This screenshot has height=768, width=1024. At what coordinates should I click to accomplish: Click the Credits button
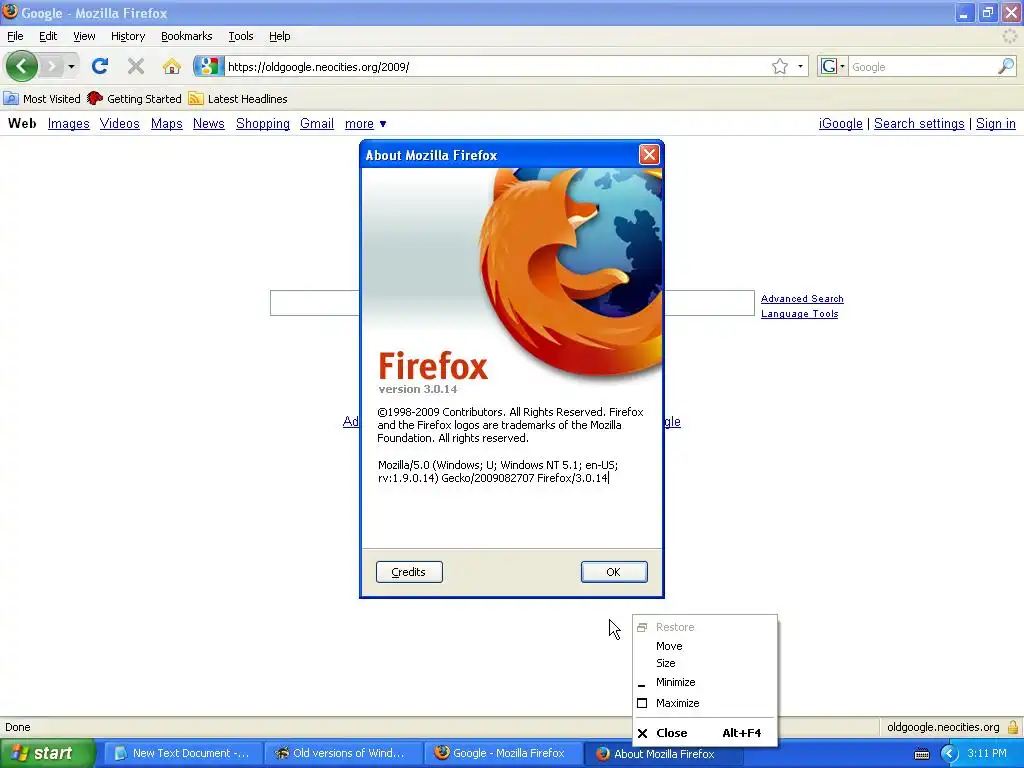(409, 572)
